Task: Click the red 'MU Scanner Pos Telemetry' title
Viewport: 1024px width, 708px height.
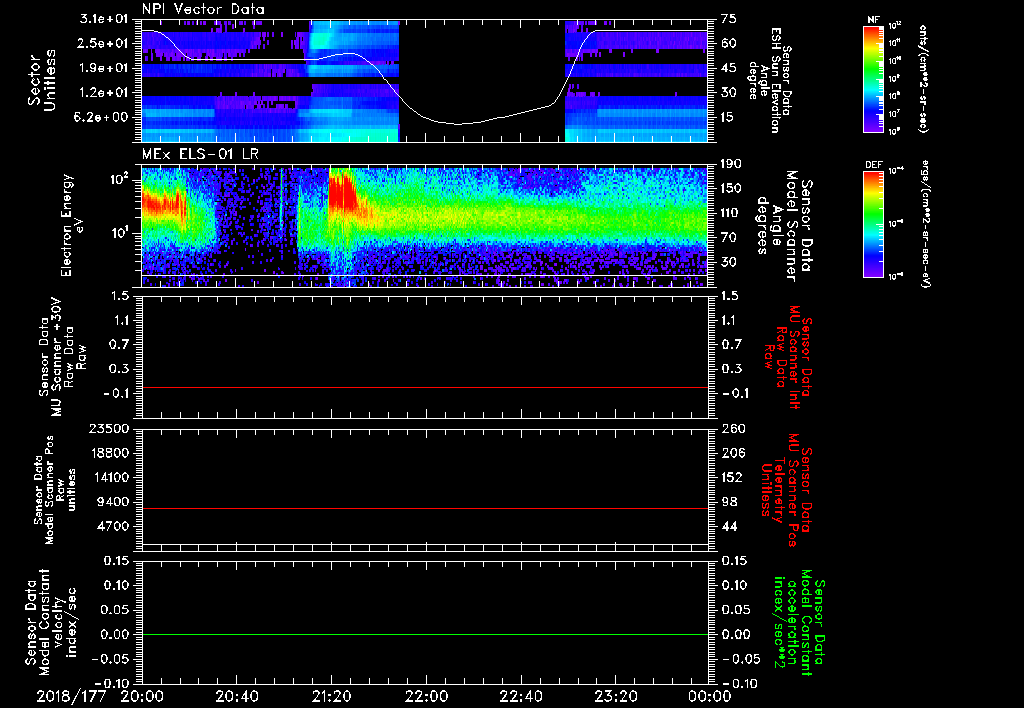Action: pos(786,490)
